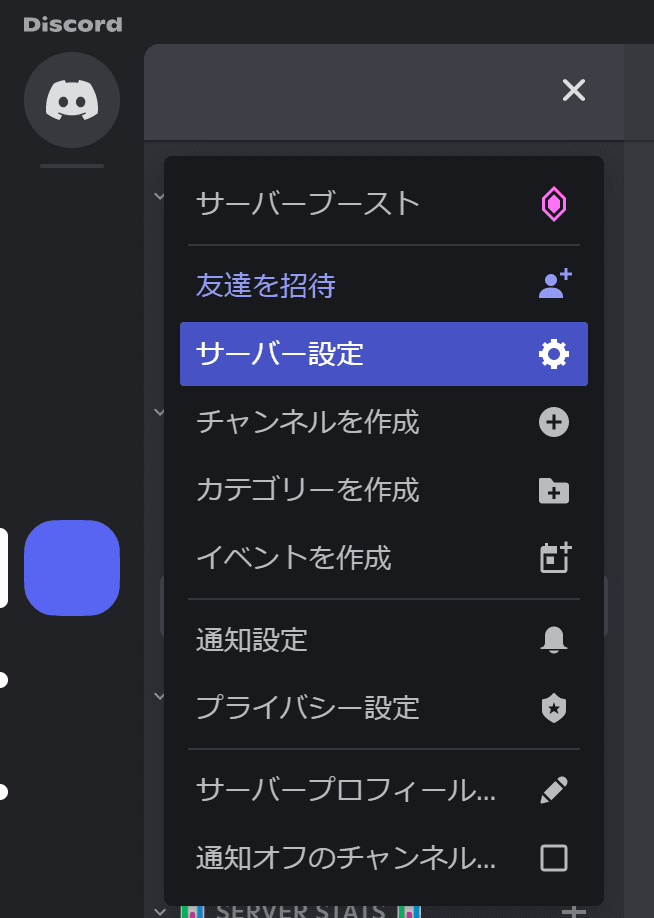The width and height of the screenshot is (654, 918).
Task: Collapse the category chevron beside サーバーブースト
Action: 159,196
